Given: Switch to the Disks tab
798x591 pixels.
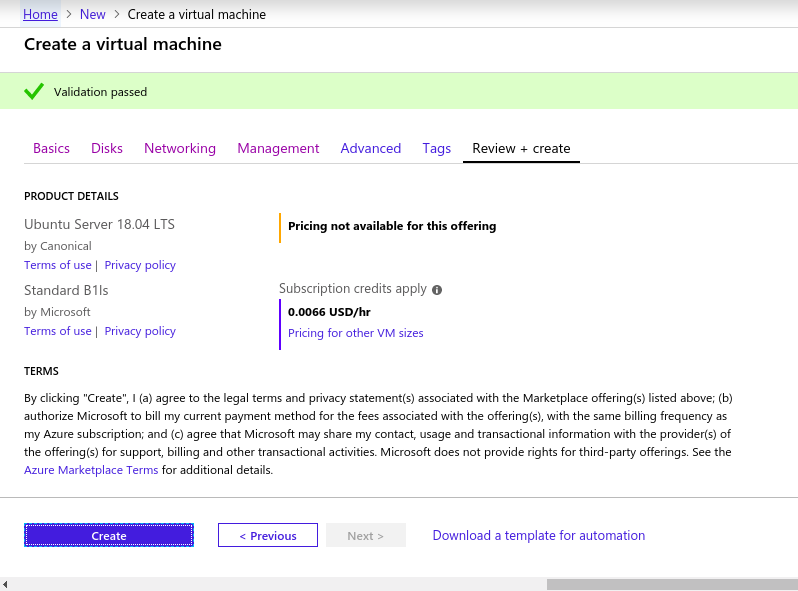Looking at the screenshot, I should (x=107, y=148).
